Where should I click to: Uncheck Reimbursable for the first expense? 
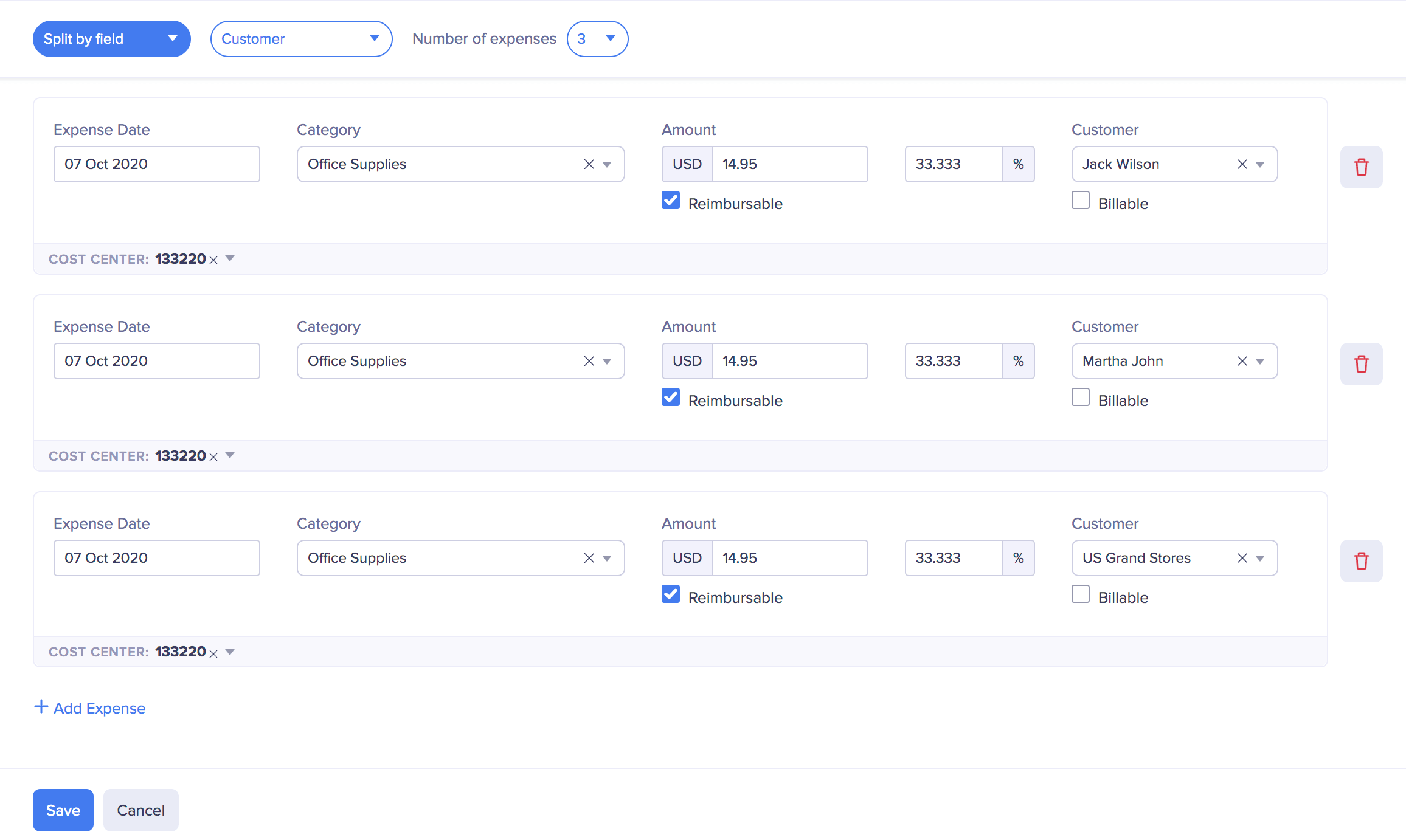coord(671,201)
